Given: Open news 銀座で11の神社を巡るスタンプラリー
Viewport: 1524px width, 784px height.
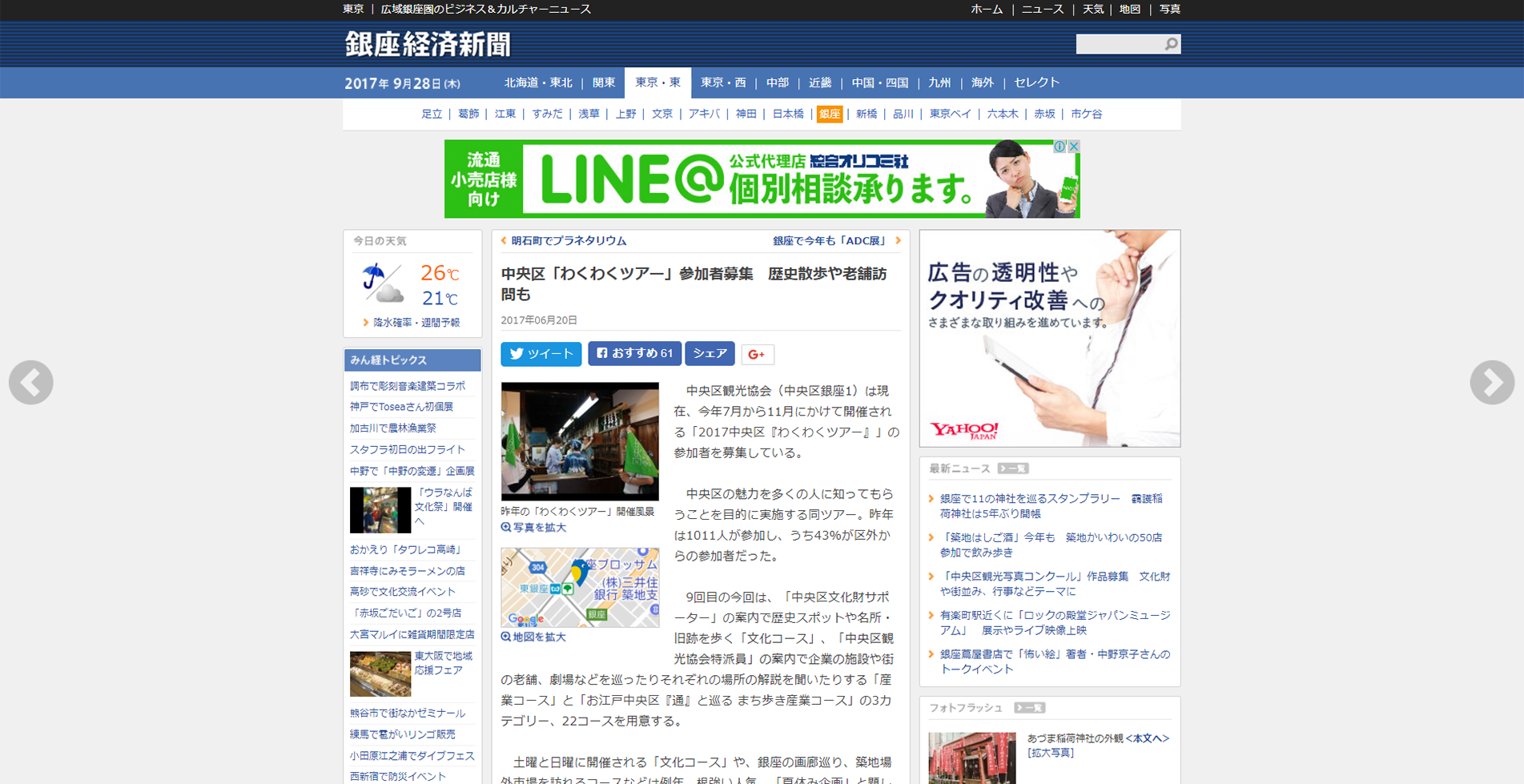Looking at the screenshot, I should (x=1051, y=506).
